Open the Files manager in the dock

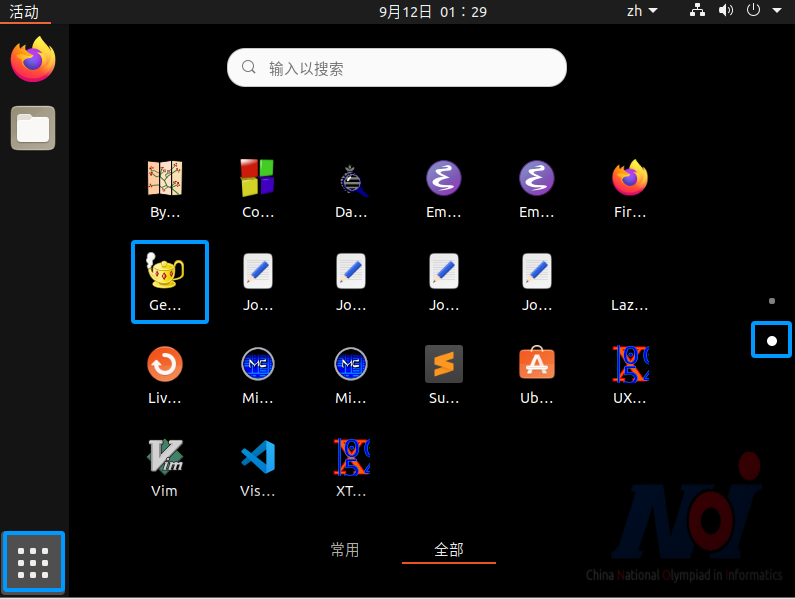coord(33,128)
